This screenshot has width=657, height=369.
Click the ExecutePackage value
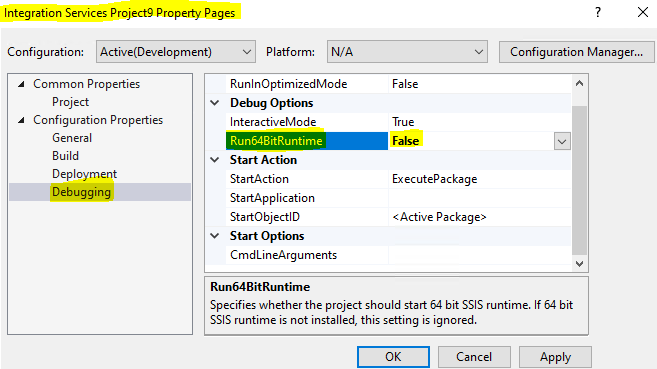click(x=435, y=179)
